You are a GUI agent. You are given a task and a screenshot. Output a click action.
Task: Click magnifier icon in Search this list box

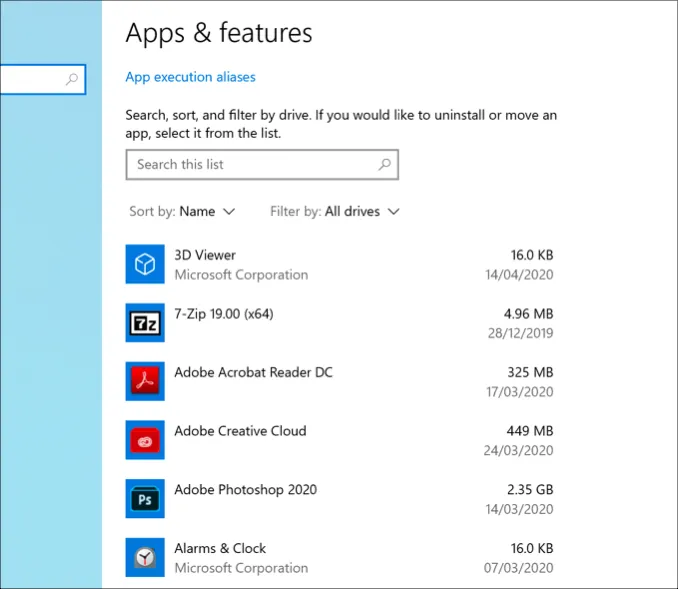click(x=385, y=164)
